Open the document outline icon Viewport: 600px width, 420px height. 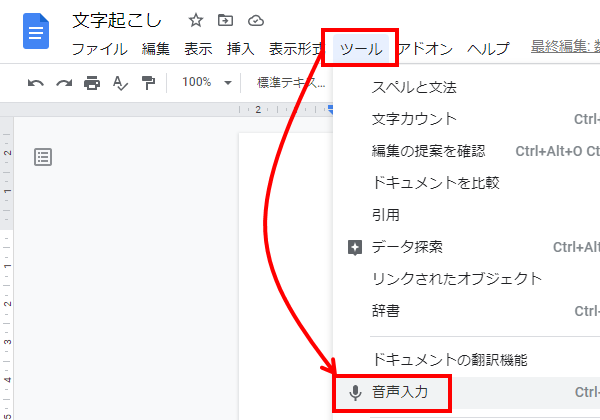tap(43, 156)
